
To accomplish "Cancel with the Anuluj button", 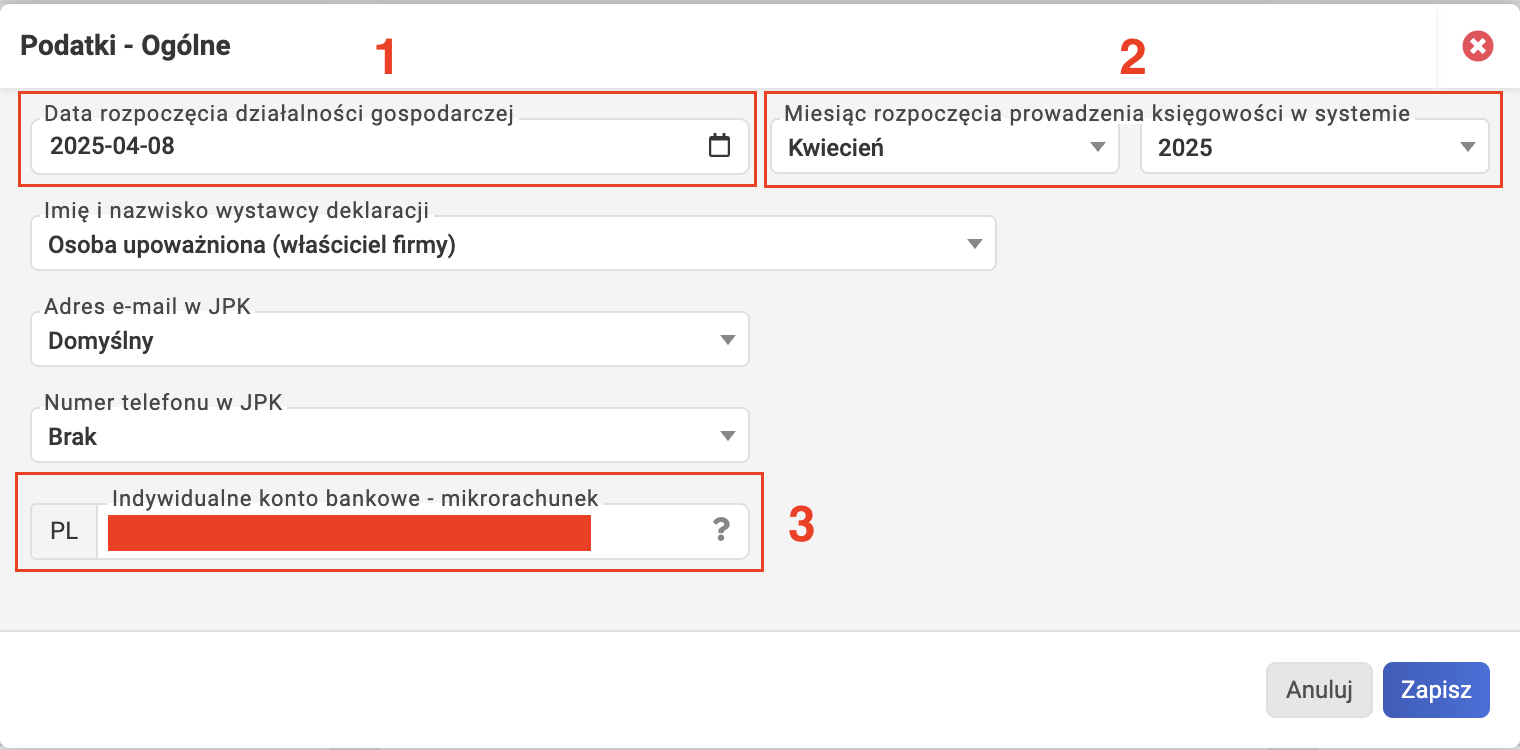I will point(1319,690).
